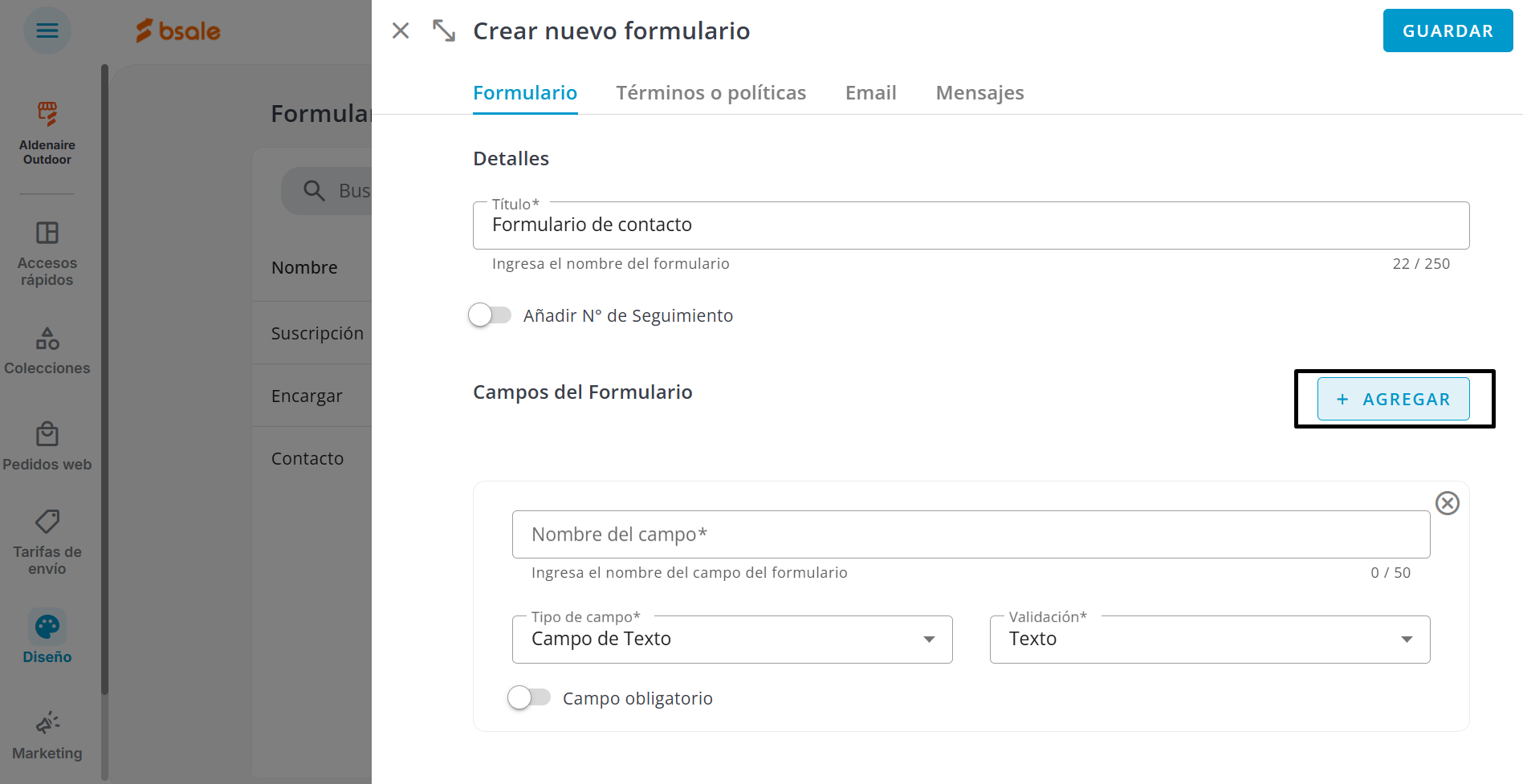Open Accesos rápidos in sidebar
Image resolution: width=1523 pixels, height=784 pixels.
pos(47,254)
